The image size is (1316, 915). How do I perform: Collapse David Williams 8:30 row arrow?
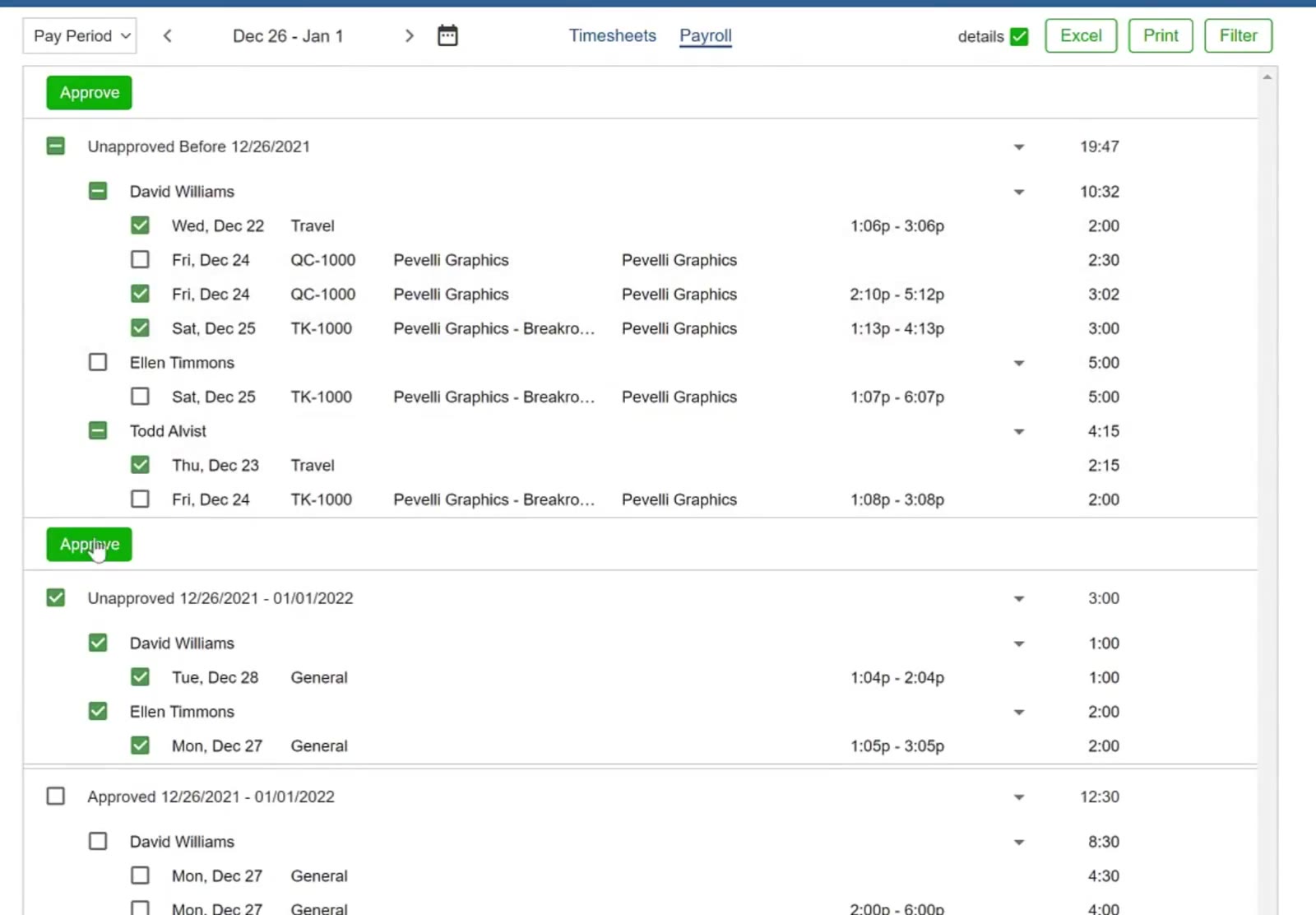click(1018, 842)
